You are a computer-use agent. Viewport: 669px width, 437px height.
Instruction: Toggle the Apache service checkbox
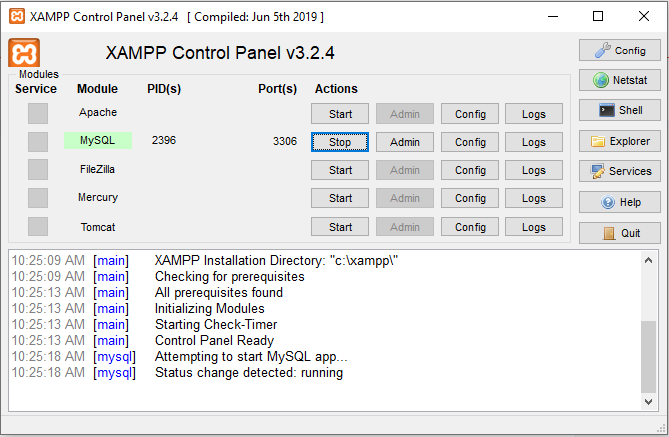[x=38, y=114]
